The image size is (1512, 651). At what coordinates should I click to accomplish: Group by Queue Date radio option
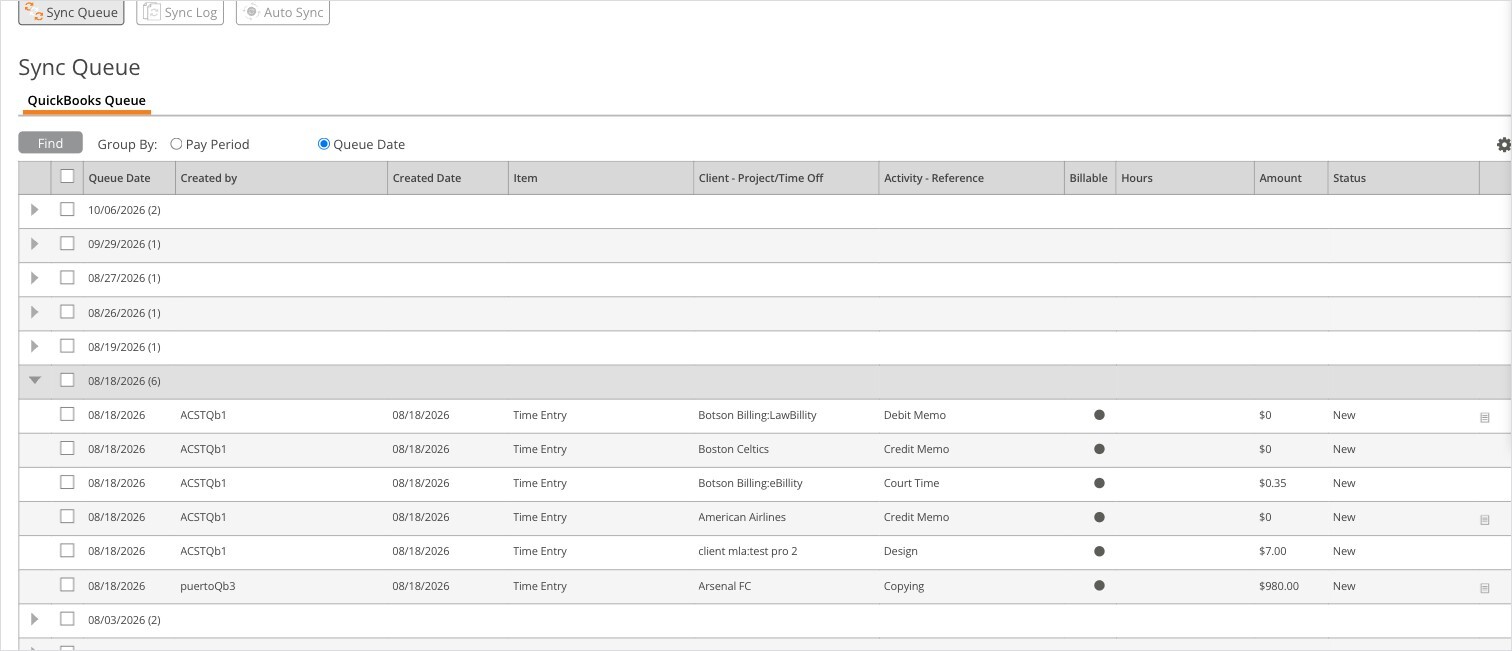[323, 144]
